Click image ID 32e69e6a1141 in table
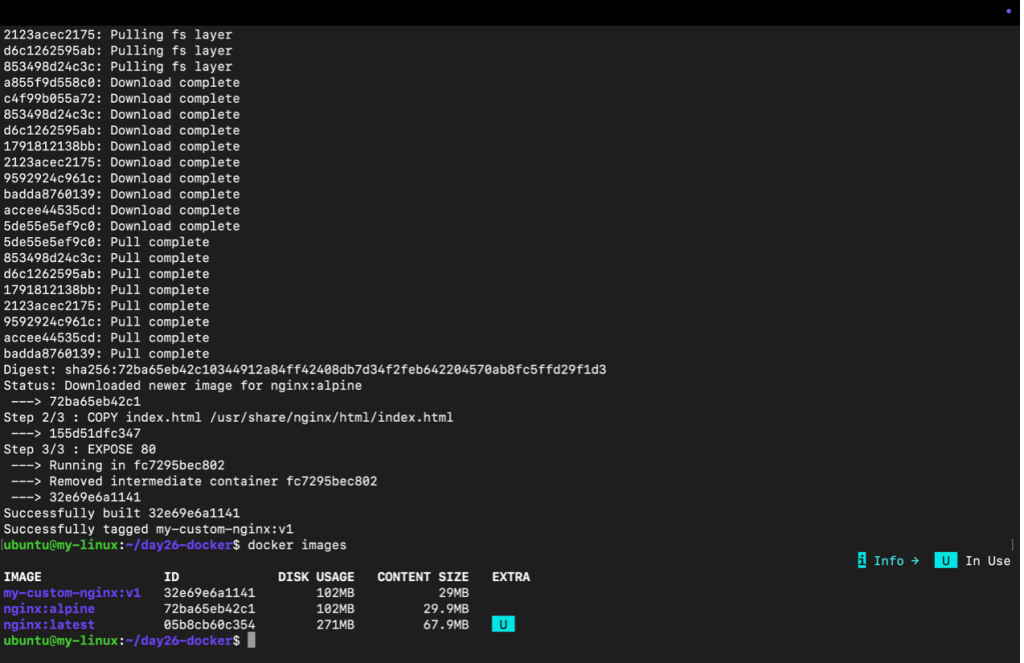This screenshot has height=663, width=1024. 210,593
